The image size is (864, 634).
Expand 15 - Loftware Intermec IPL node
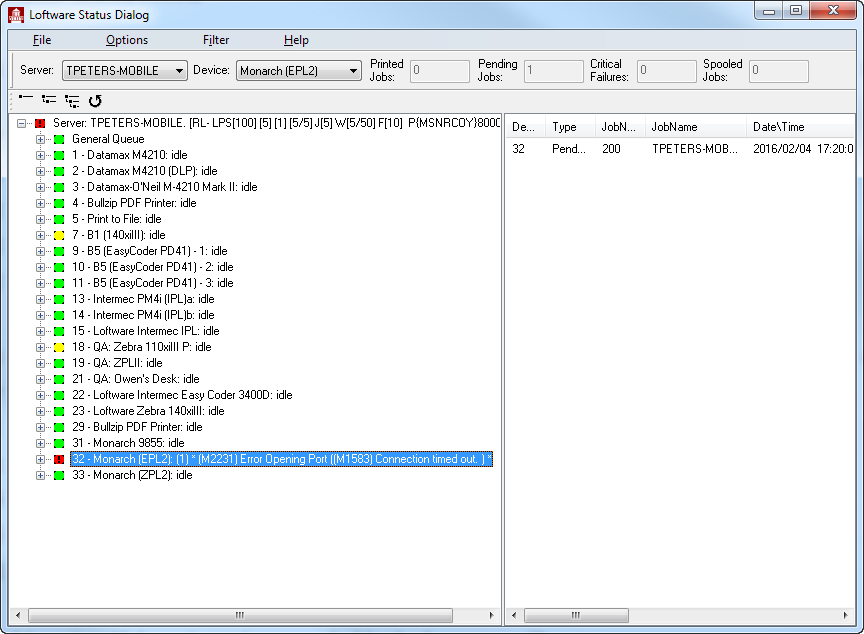pos(40,331)
